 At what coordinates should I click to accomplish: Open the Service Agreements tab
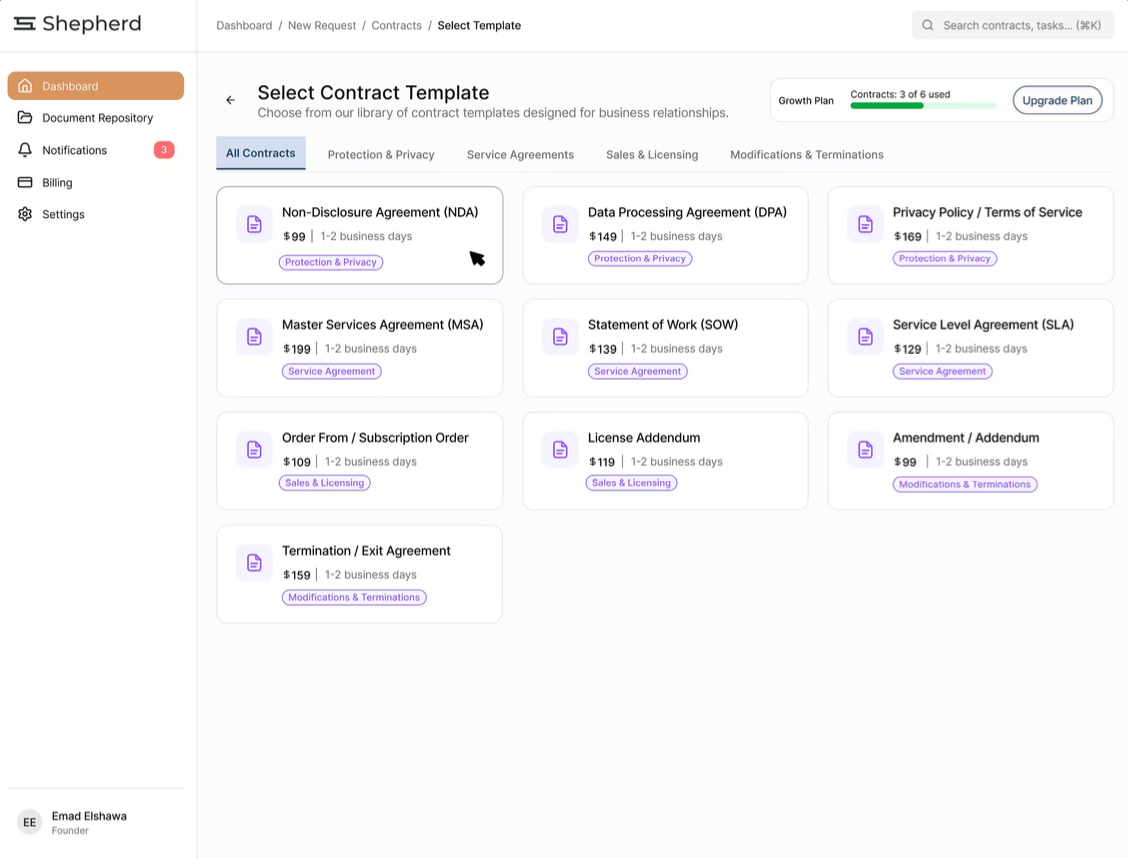click(x=520, y=155)
